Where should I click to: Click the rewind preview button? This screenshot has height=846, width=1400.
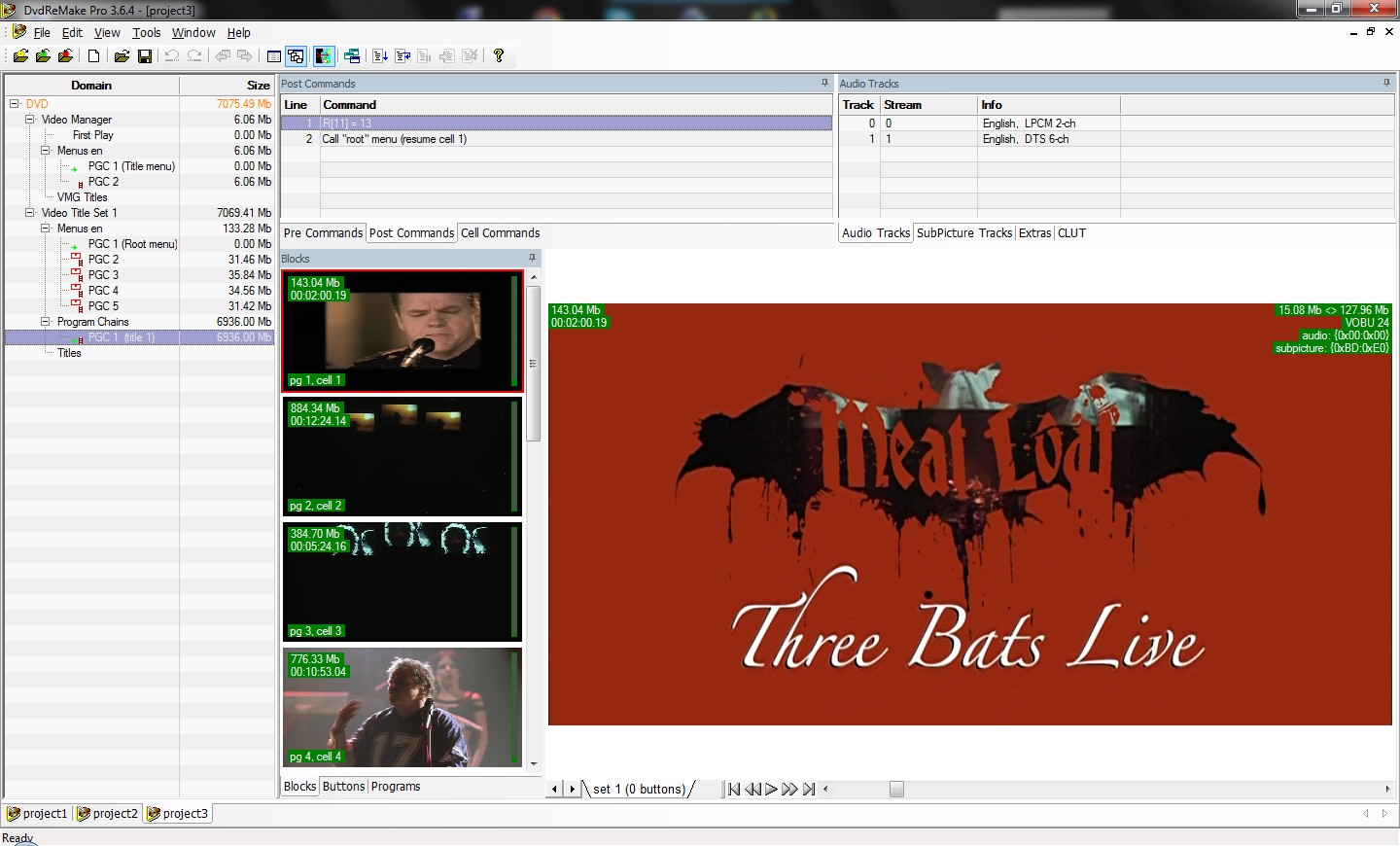752,789
